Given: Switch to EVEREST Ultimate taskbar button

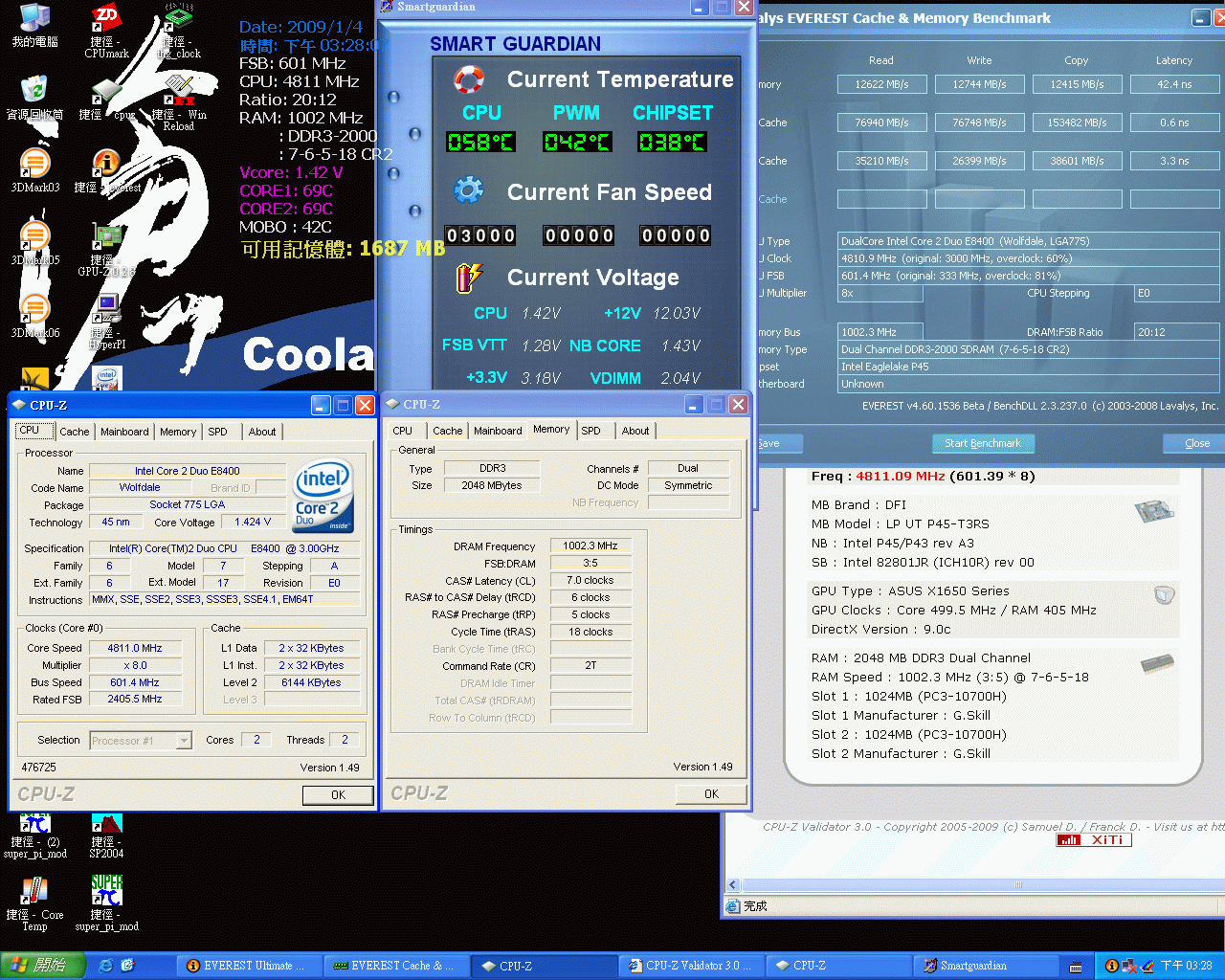Looking at the screenshot, I should (249, 966).
